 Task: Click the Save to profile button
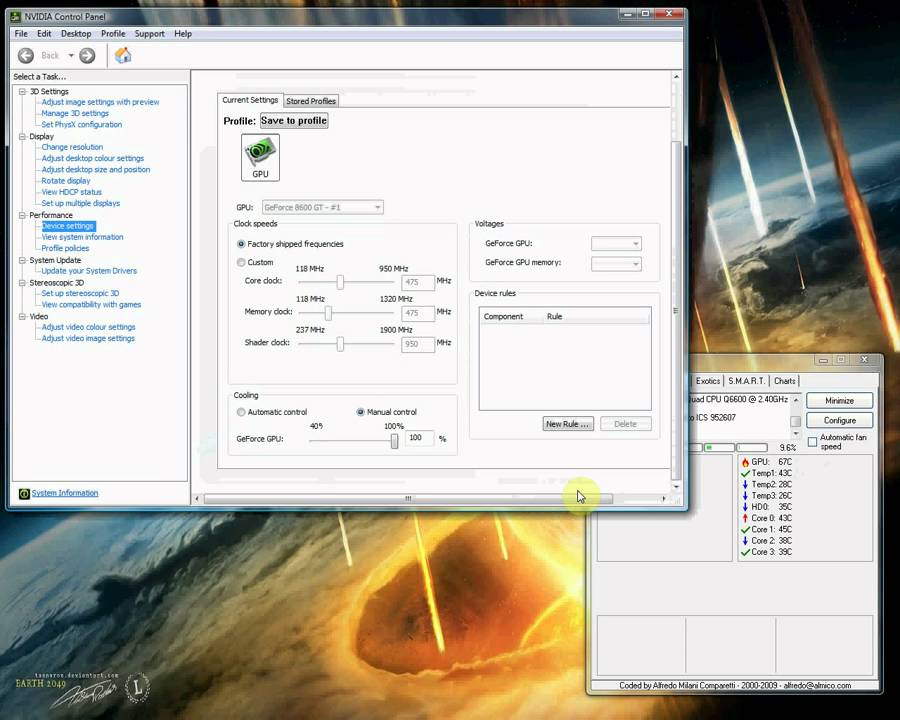(293, 121)
